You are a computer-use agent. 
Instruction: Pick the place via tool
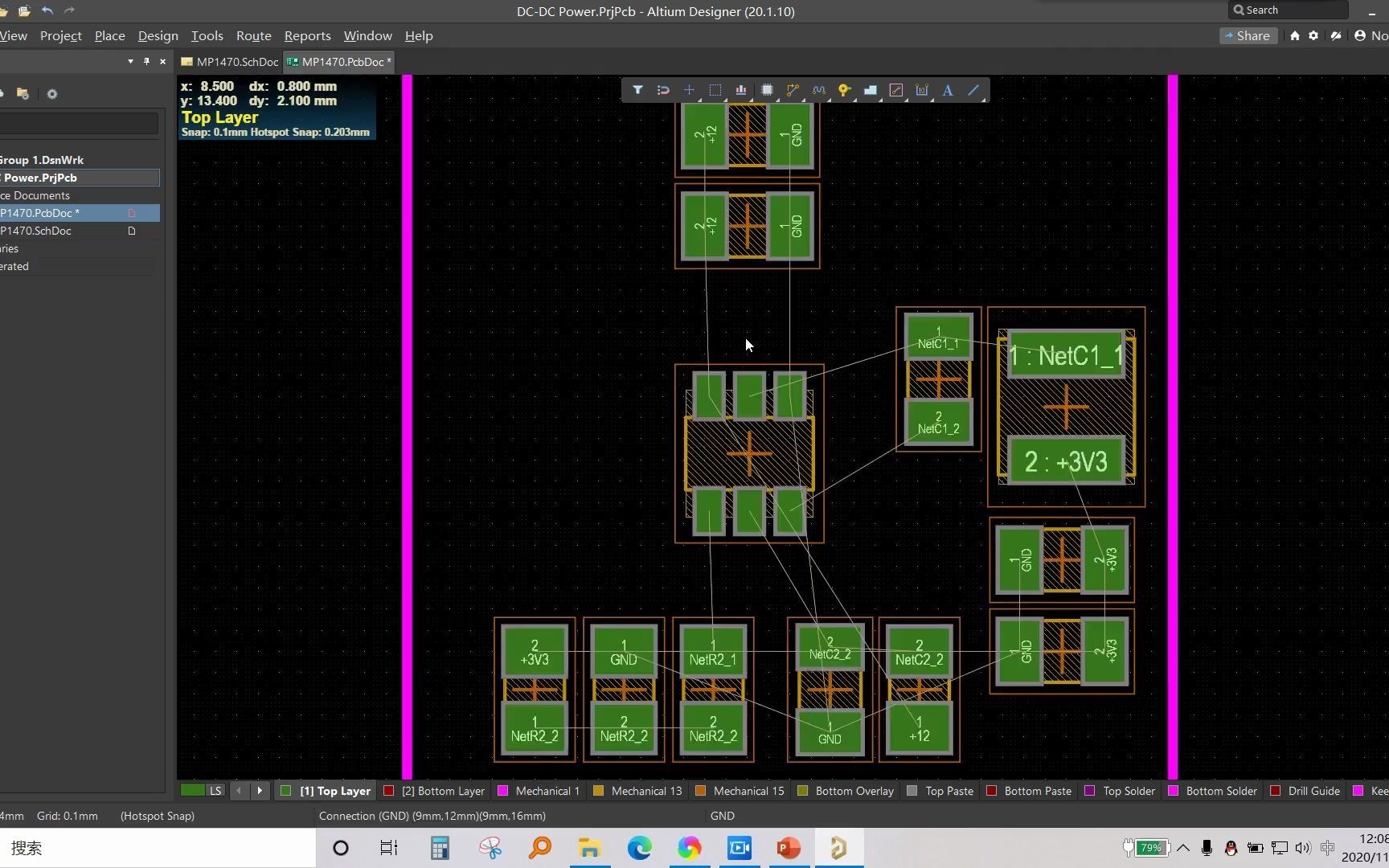tap(845, 90)
